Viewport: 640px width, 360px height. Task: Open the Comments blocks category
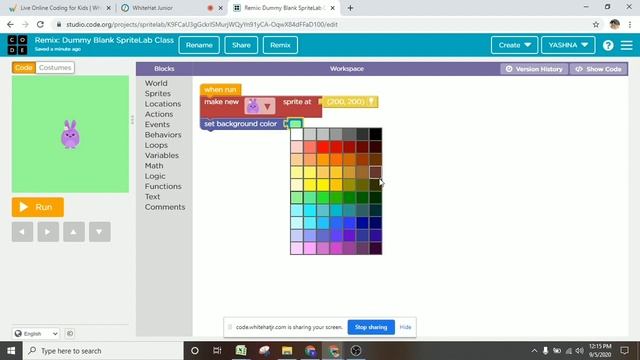165,207
